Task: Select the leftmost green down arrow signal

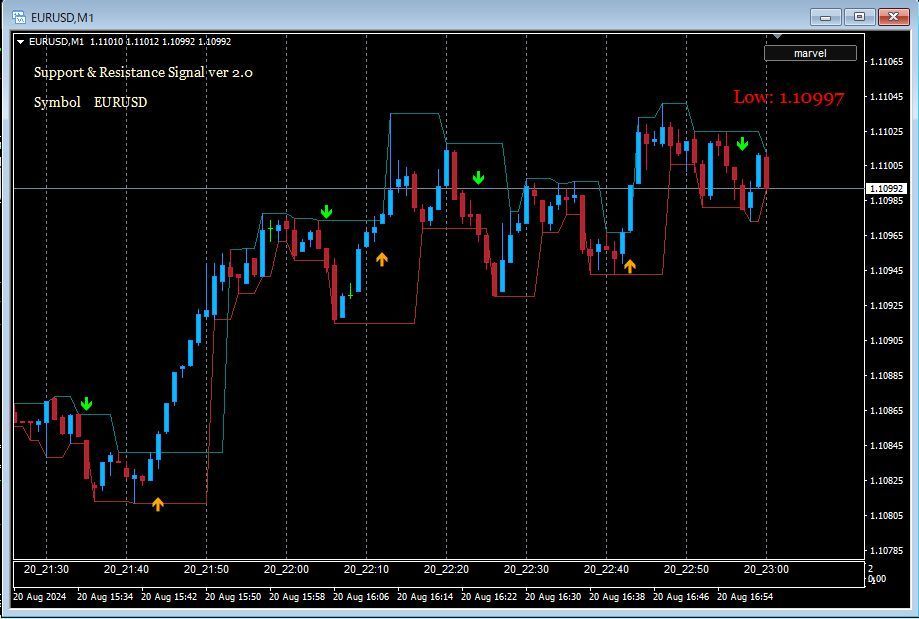Action: [87, 404]
